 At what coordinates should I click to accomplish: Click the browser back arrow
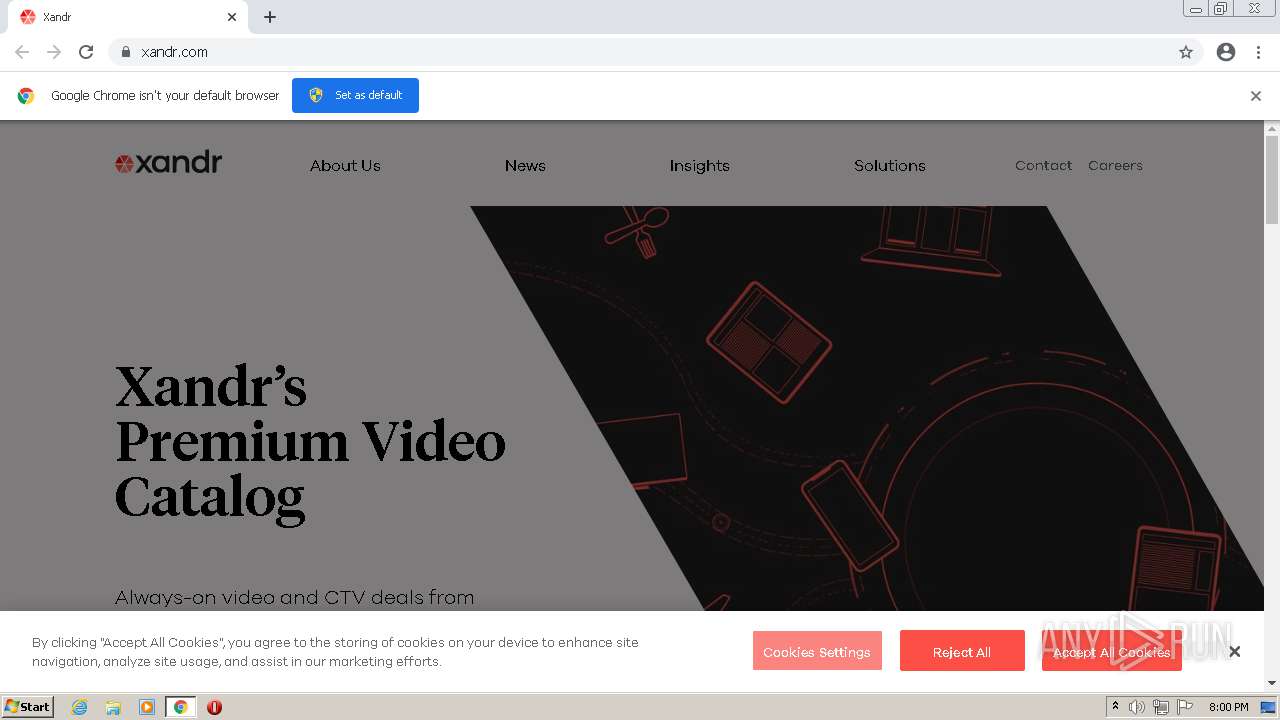(22, 52)
